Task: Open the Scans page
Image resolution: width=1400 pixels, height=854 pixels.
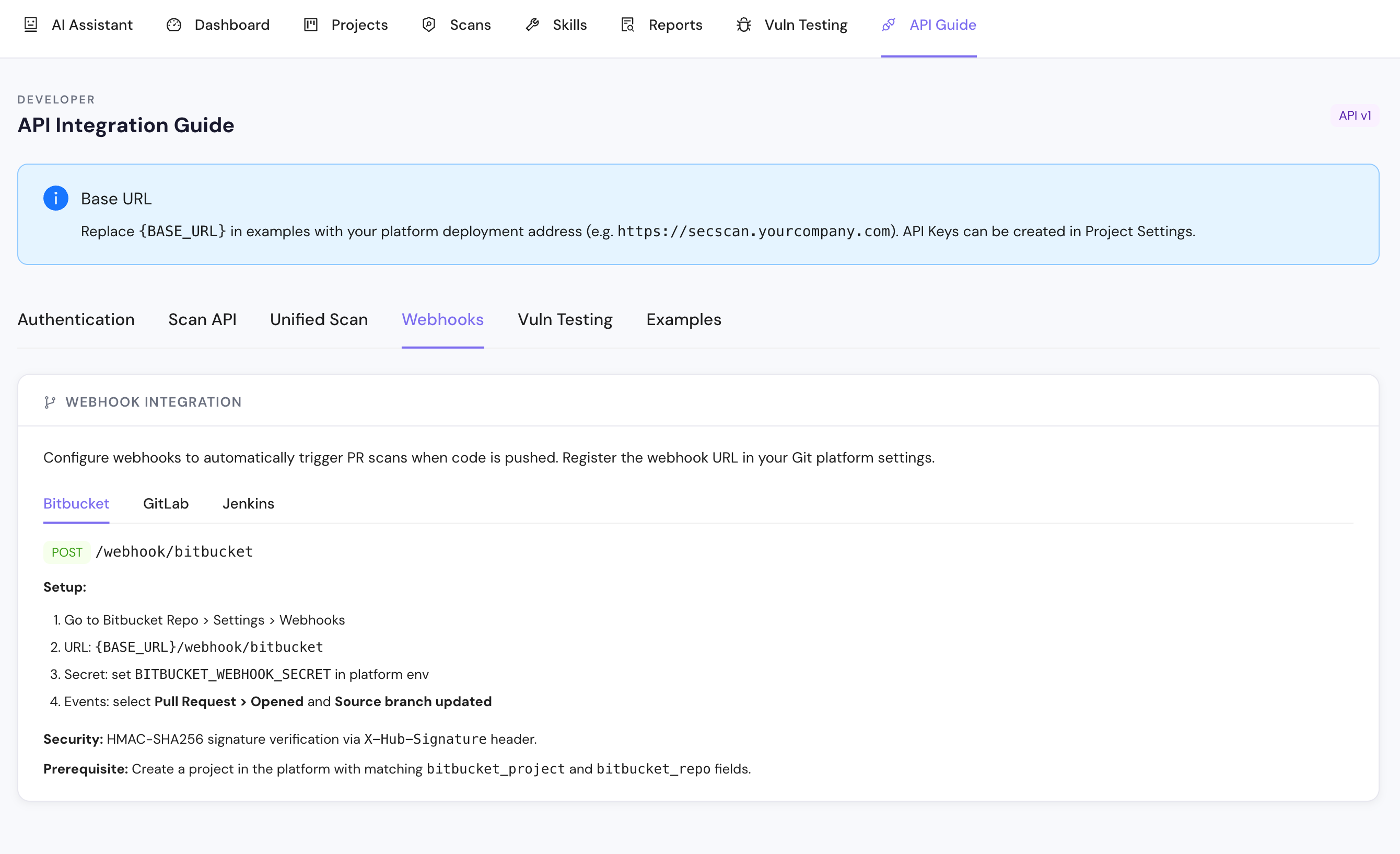Action: tap(456, 25)
